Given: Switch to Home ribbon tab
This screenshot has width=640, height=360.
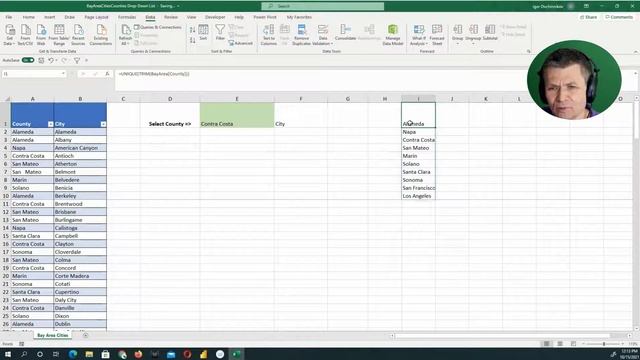Looking at the screenshot, I should pos(29,17).
